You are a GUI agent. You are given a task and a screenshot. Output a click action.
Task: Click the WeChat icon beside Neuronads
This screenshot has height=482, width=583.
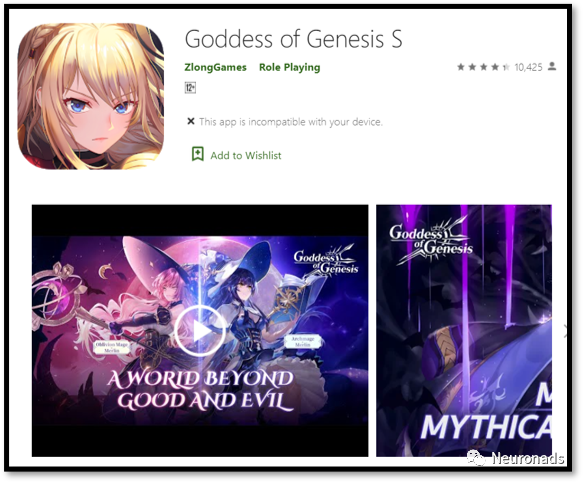pos(476,457)
